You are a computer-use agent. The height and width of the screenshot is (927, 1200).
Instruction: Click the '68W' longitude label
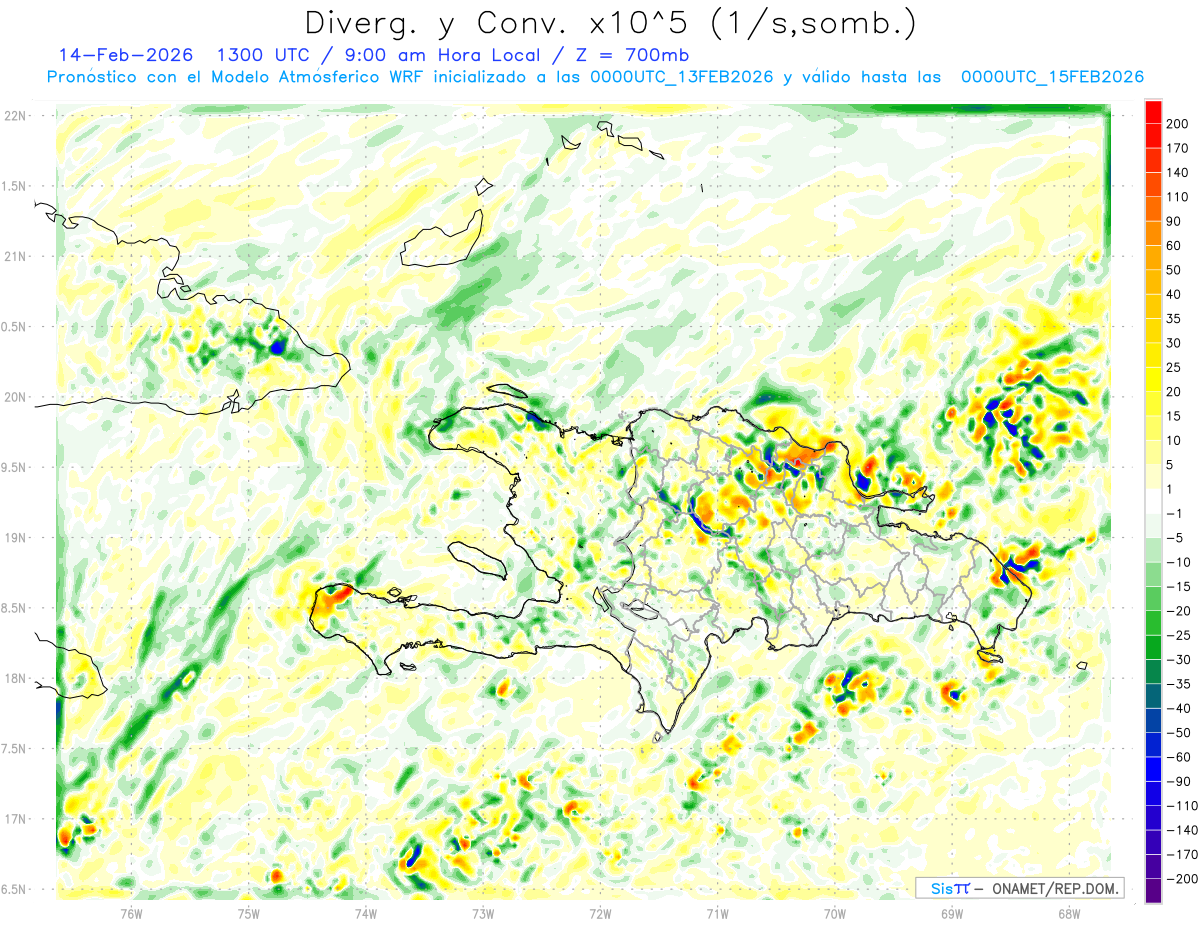[1069, 914]
